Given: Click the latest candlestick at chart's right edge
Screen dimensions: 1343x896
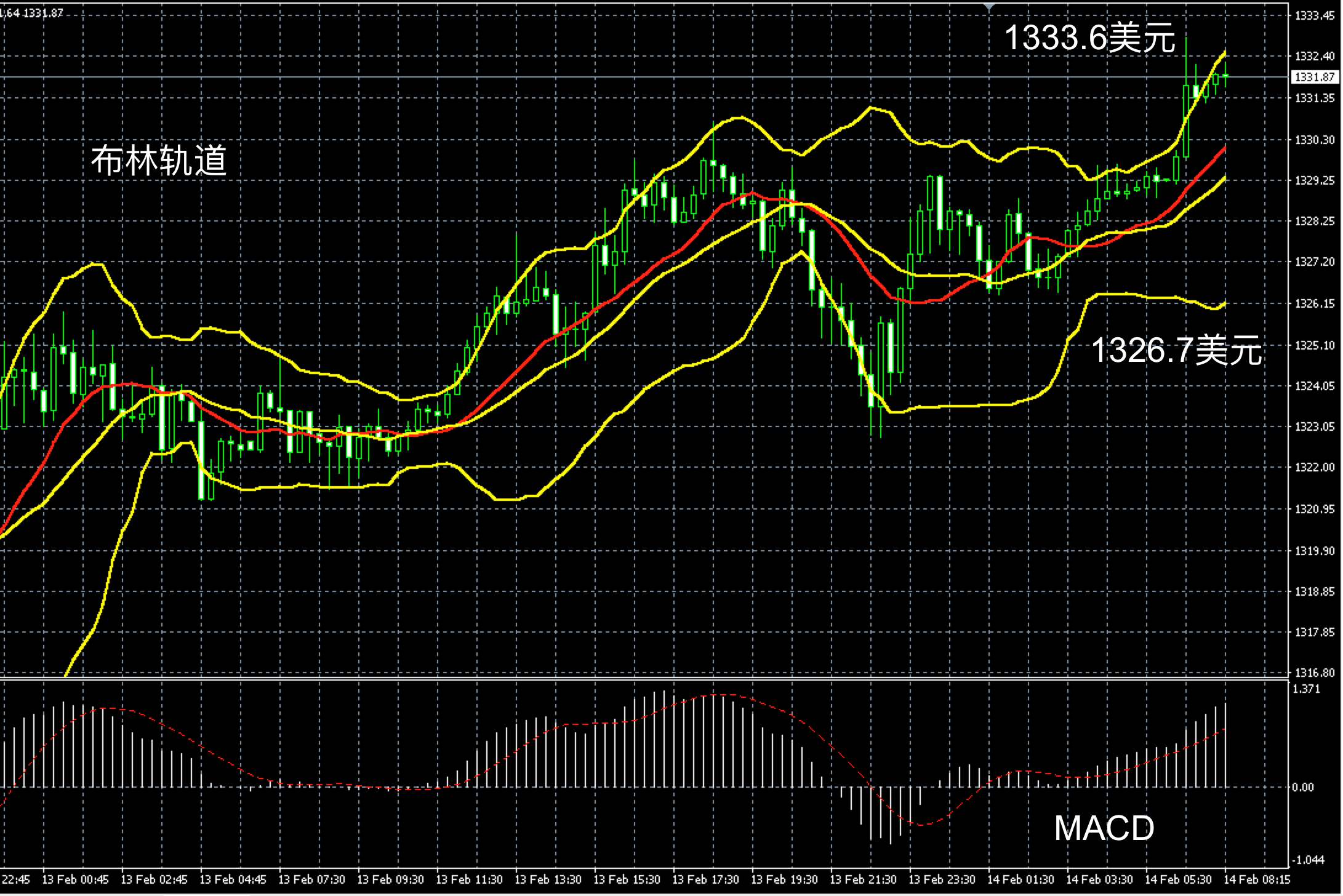Looking at the screenshot, I should (x=1225, y=76).
